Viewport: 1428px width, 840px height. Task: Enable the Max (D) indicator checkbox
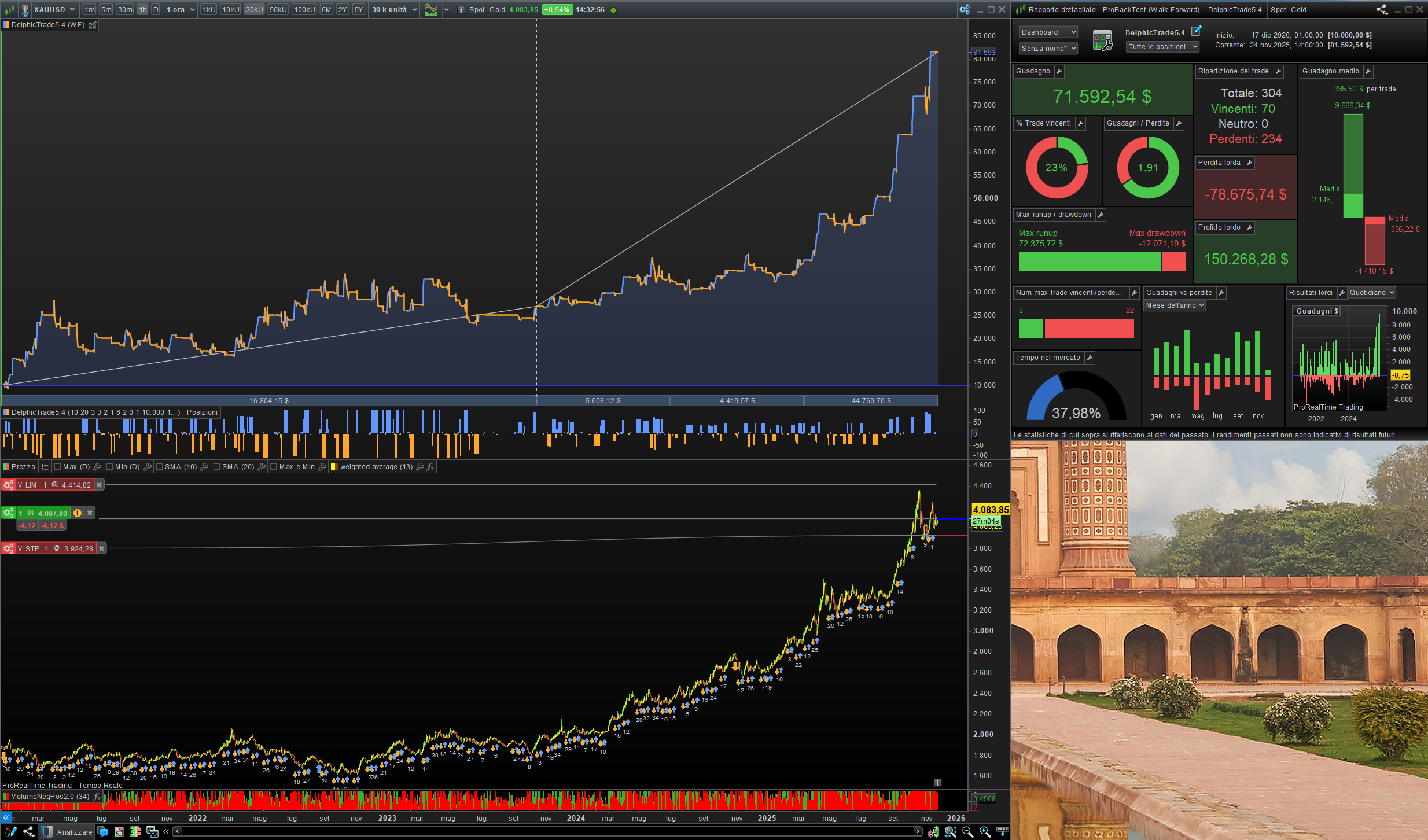pyautogui.click(x=57, y=467)
